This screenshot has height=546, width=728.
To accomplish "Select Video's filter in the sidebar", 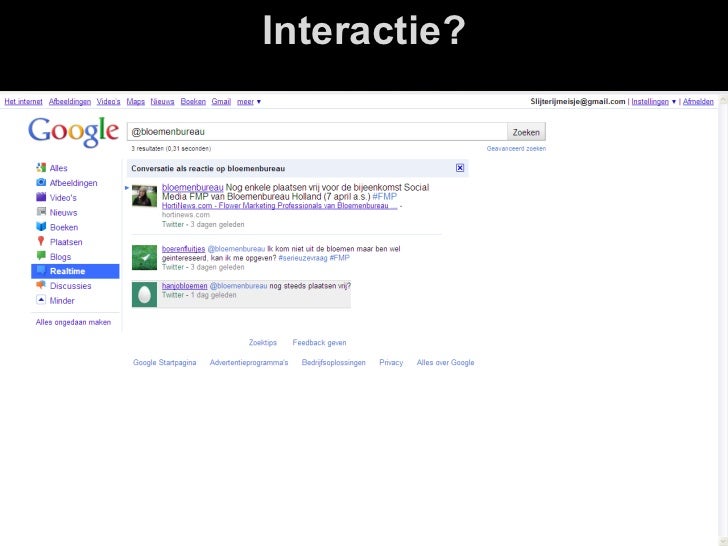I will [x=63, y=198].
